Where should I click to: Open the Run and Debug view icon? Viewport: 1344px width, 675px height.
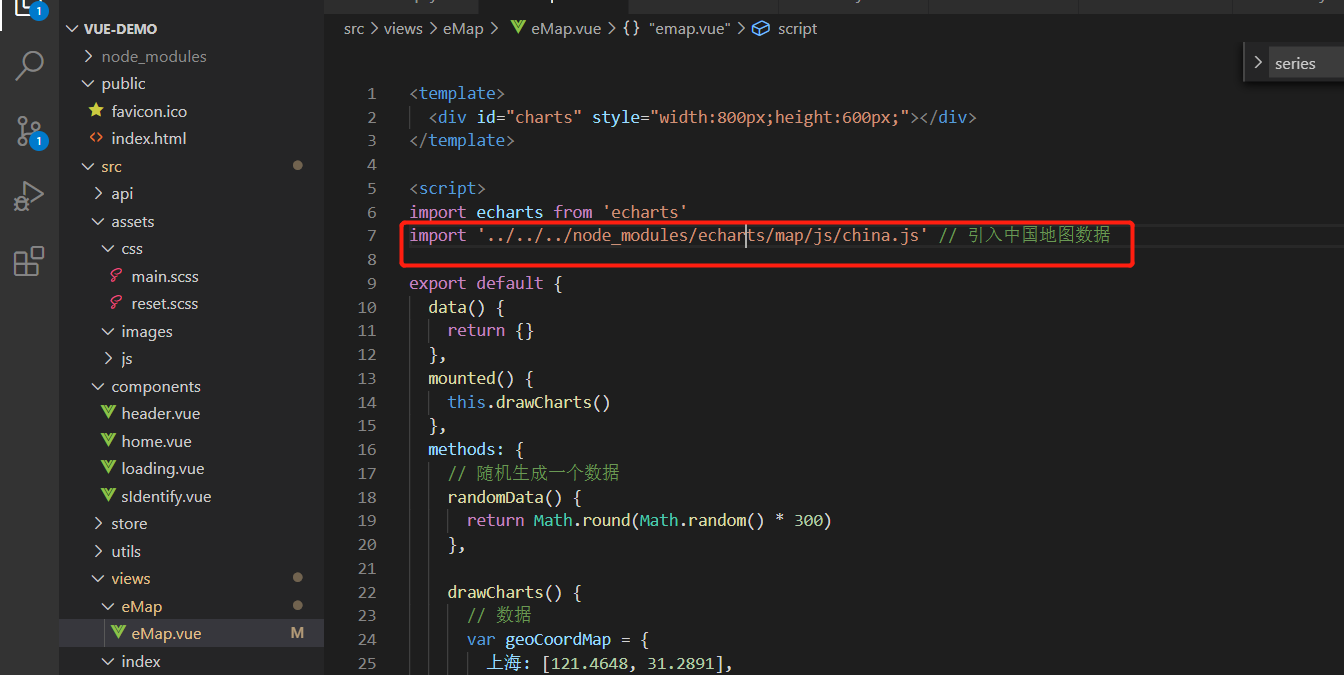click(29, 196)
